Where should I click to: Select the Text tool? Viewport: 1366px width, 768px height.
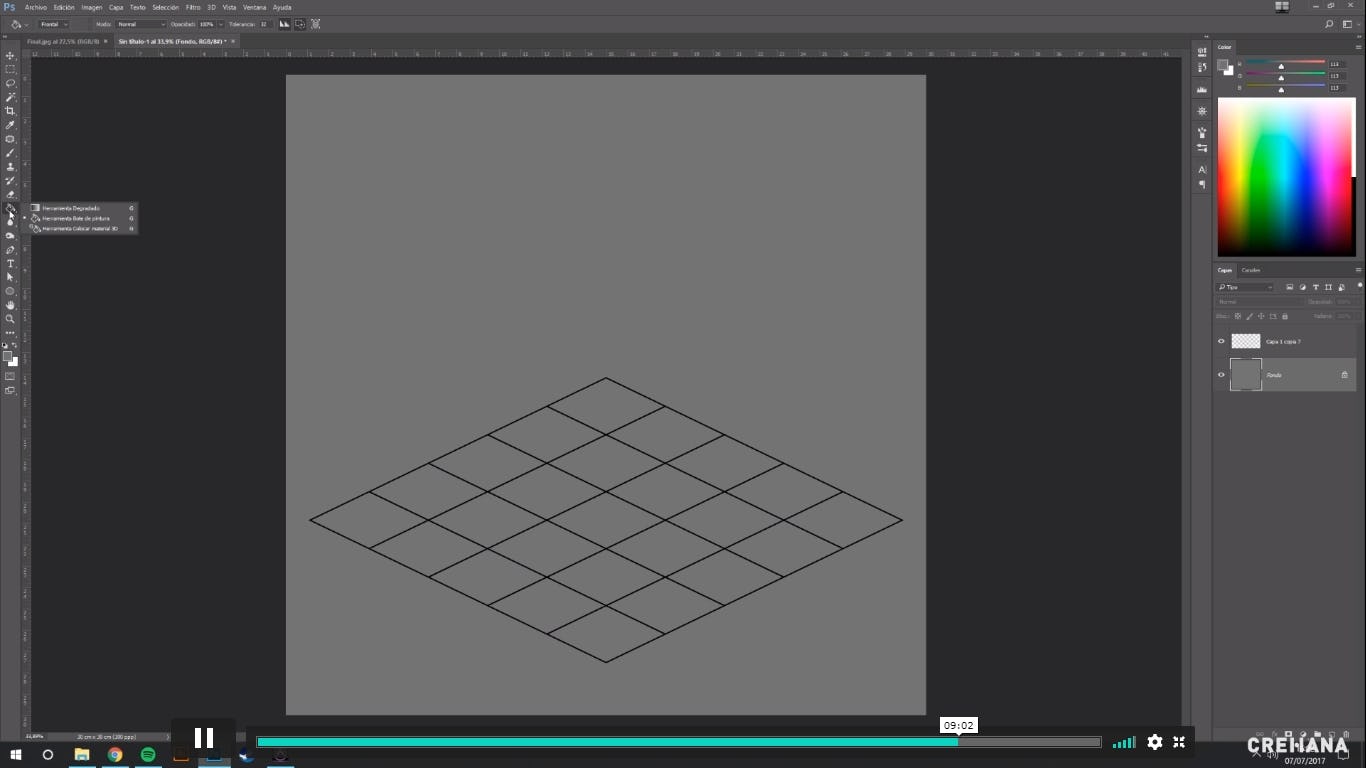pos(10,263)
